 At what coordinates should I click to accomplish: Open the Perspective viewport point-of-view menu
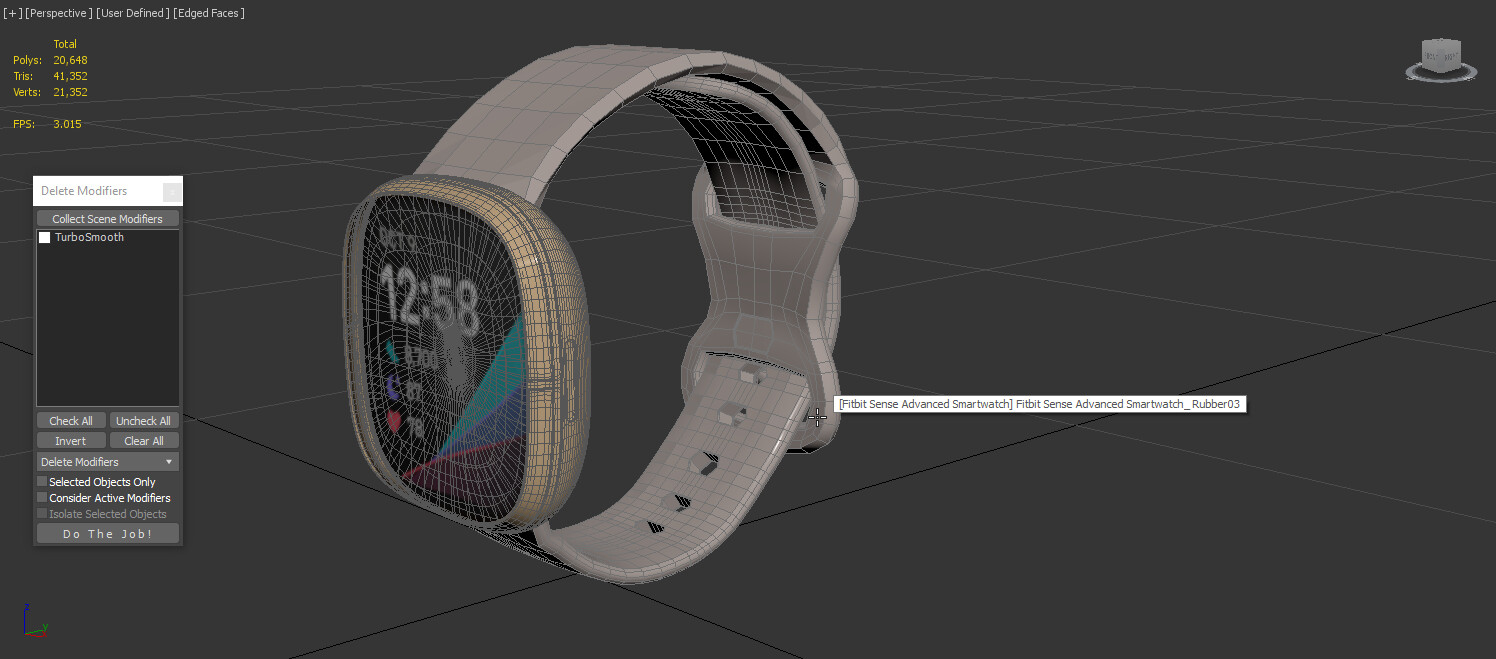60,12
